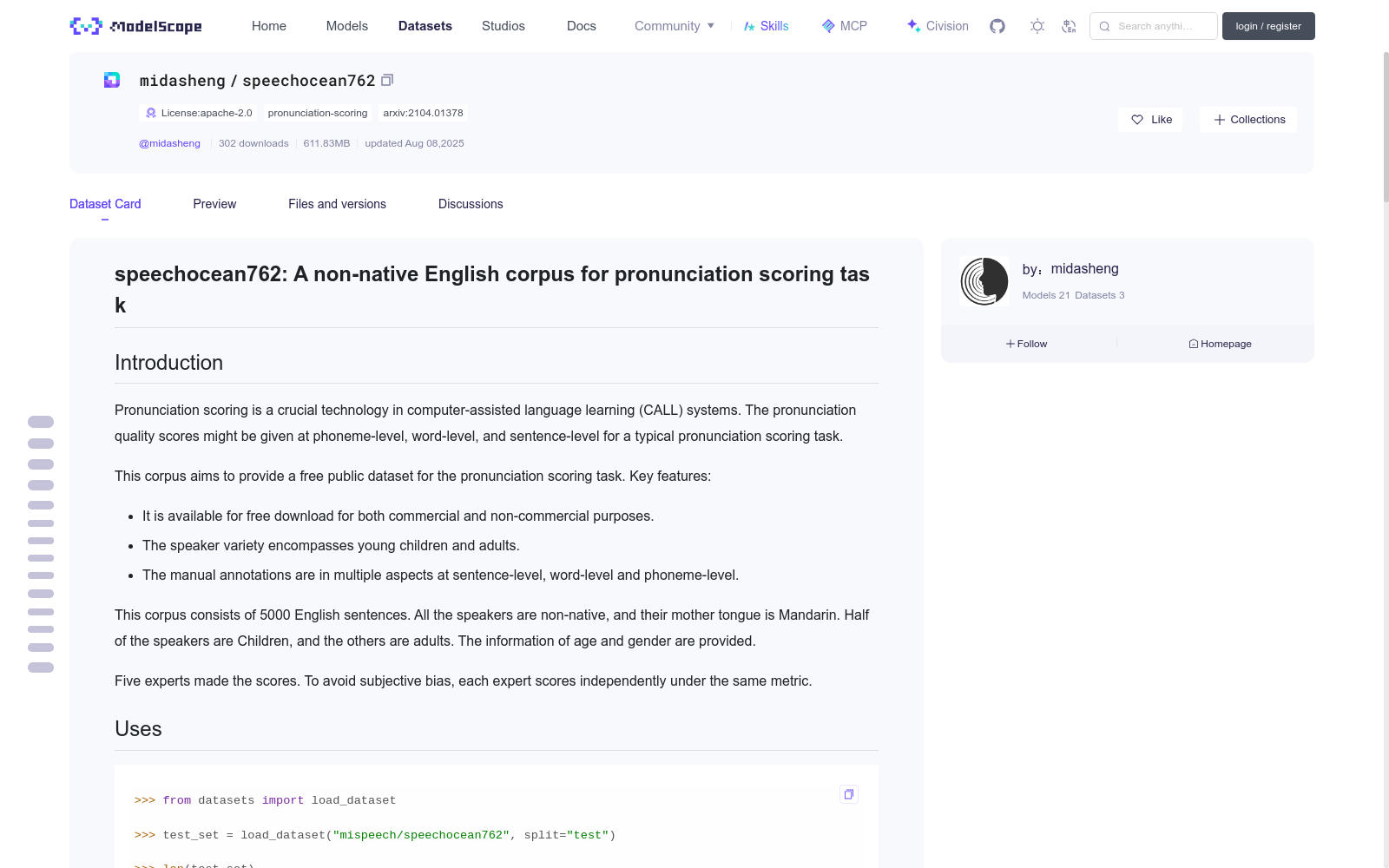Open the GitHub icon link
Viewport: 1389px width, 868px height.
coord(997,26)
